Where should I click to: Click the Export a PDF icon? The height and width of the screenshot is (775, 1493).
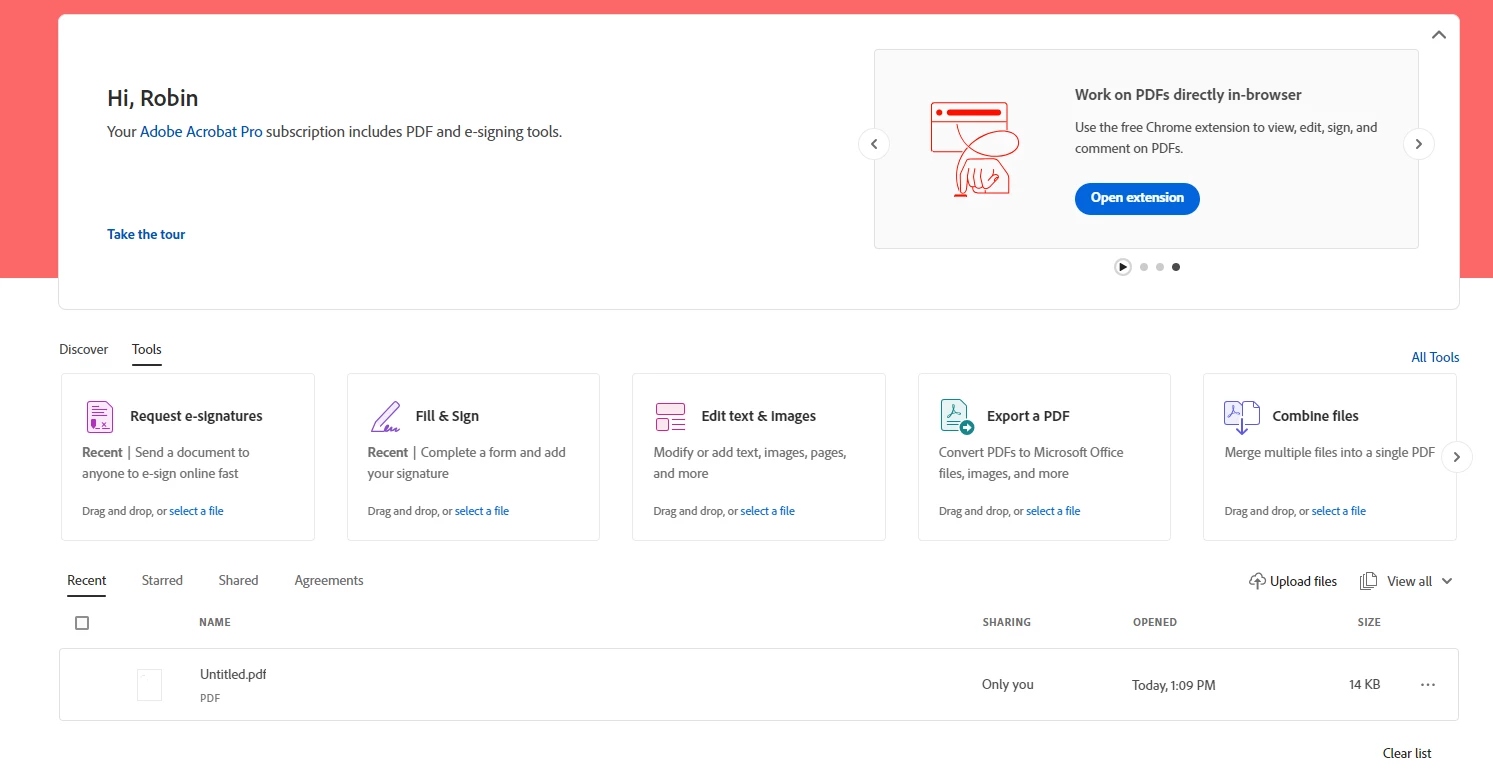(956, 416)
